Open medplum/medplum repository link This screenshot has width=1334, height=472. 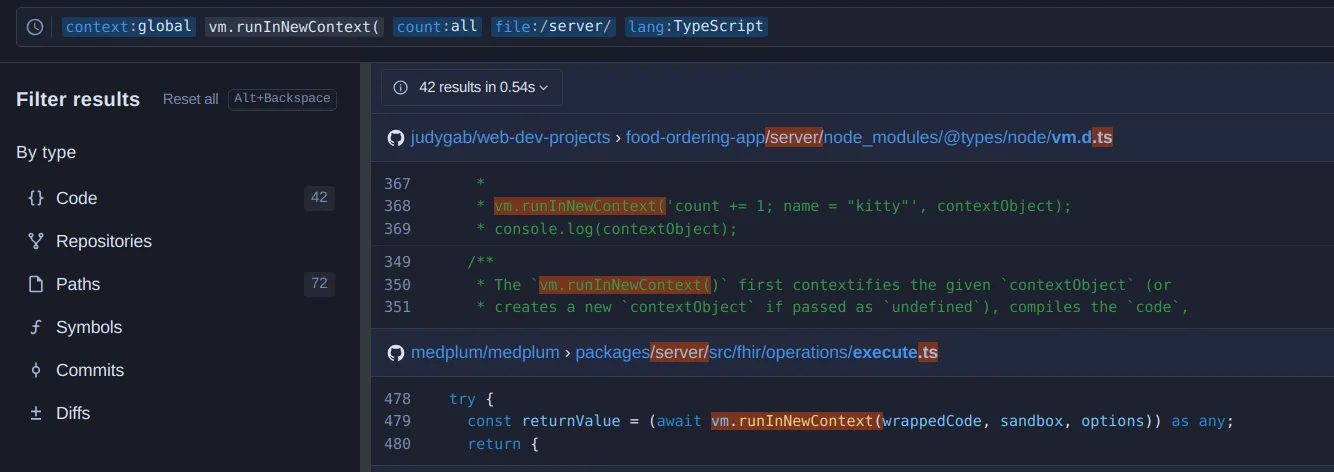485,353
